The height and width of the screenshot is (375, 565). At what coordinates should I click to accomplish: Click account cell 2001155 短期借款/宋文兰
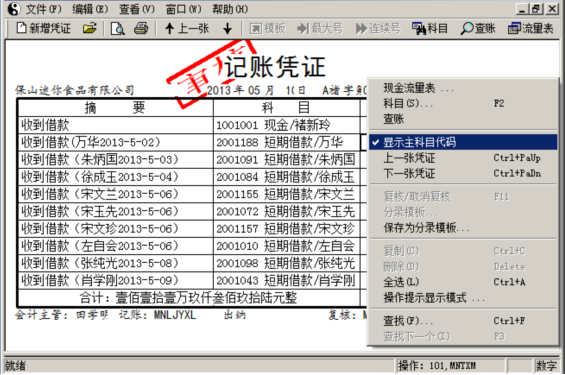coord(287,194)
